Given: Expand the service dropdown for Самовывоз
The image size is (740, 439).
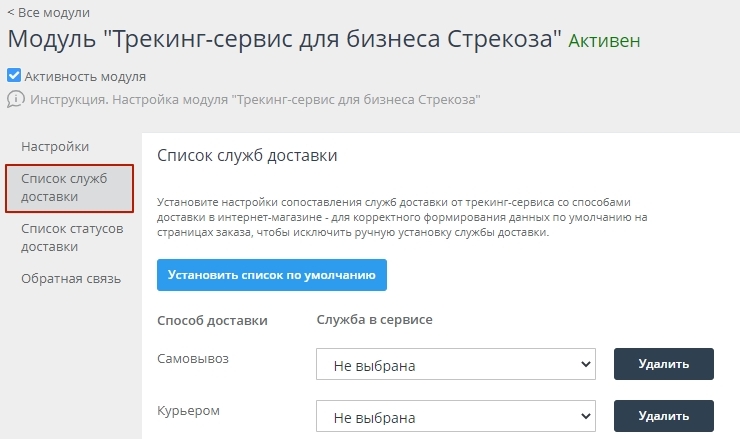Looking at the screenshot, I should click(456, 365).
